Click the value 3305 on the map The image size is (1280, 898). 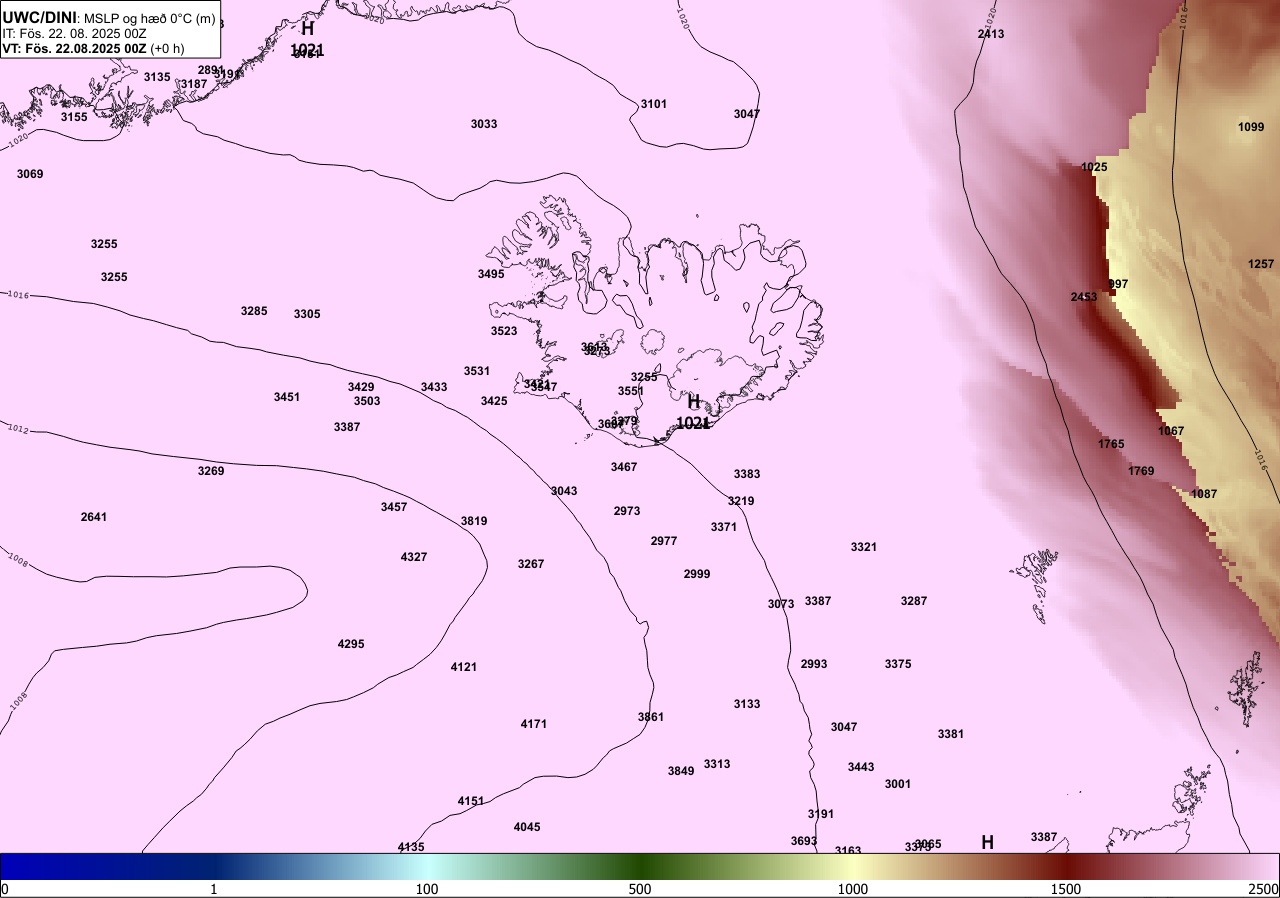[307, 314]
